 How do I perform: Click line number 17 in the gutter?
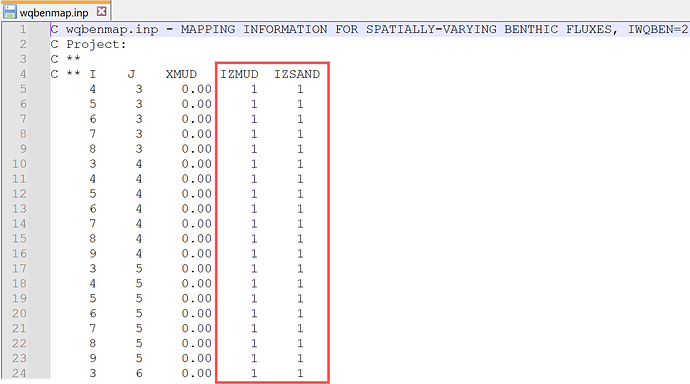[19, 269]
